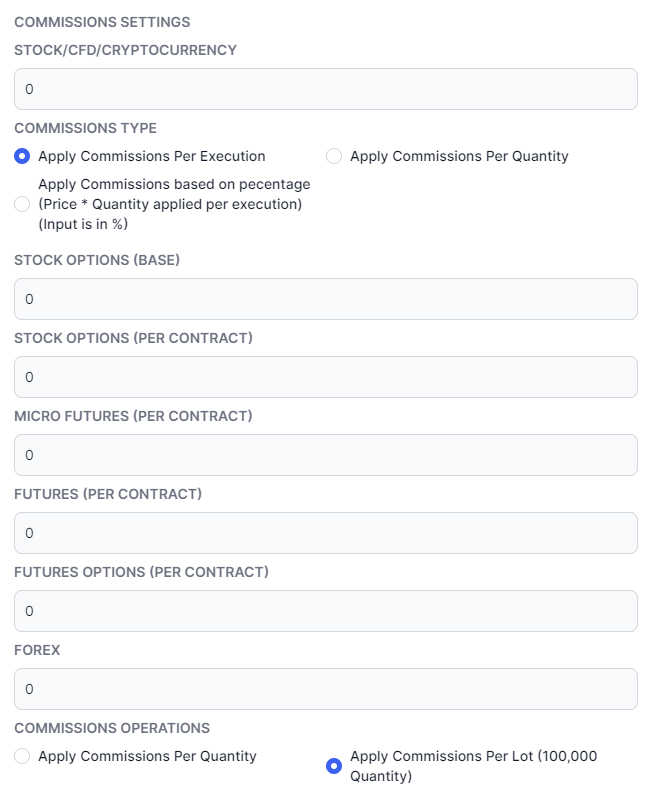Focus the Stock Options (Per Contract) field

[326, 377]
